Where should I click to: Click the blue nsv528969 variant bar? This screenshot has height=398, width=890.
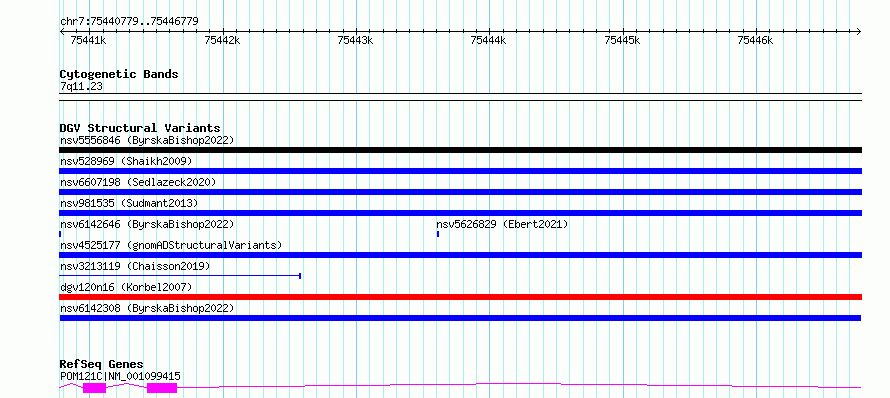(461, 171)
